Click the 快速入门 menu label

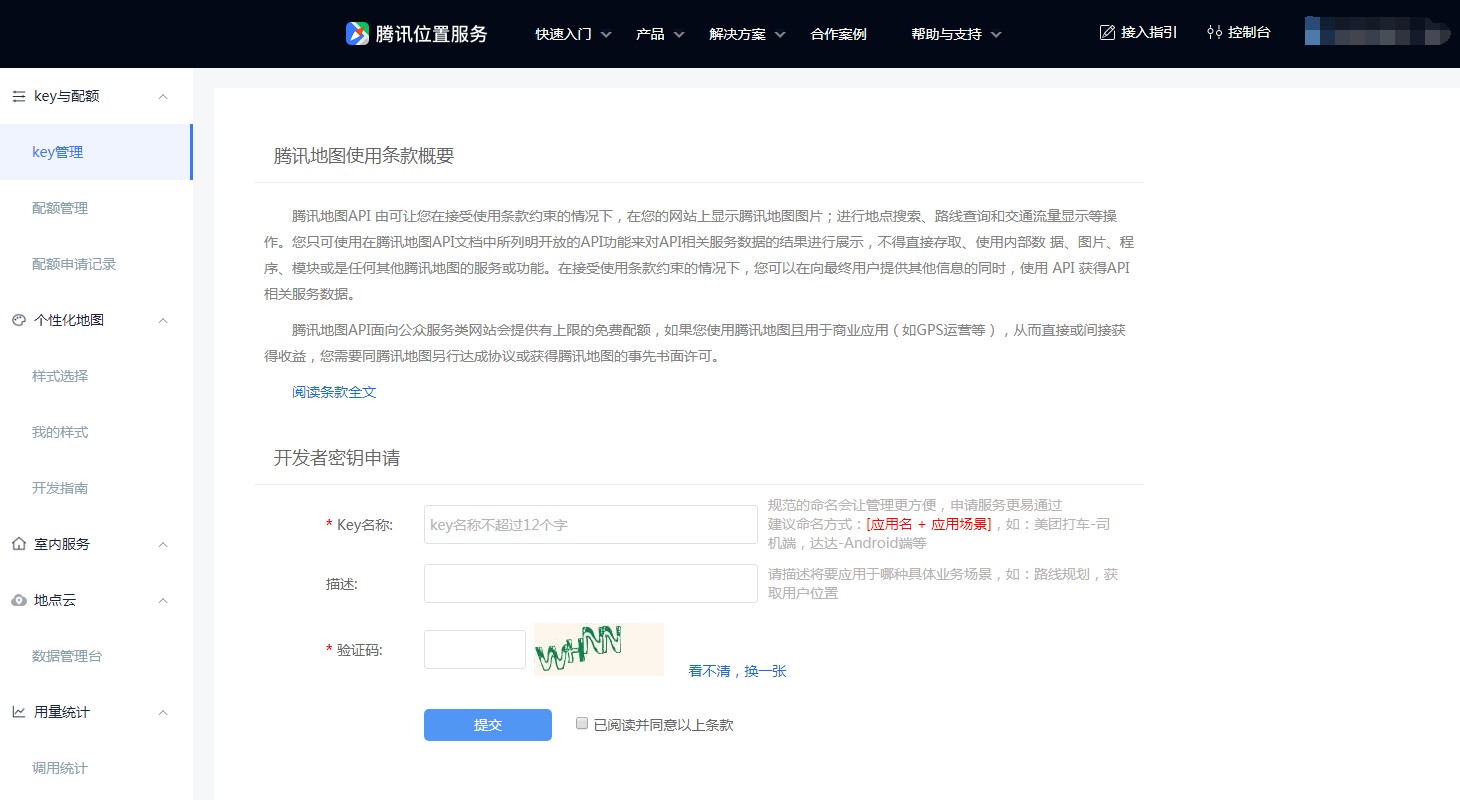pyautogui.click(x=563, y=34)
